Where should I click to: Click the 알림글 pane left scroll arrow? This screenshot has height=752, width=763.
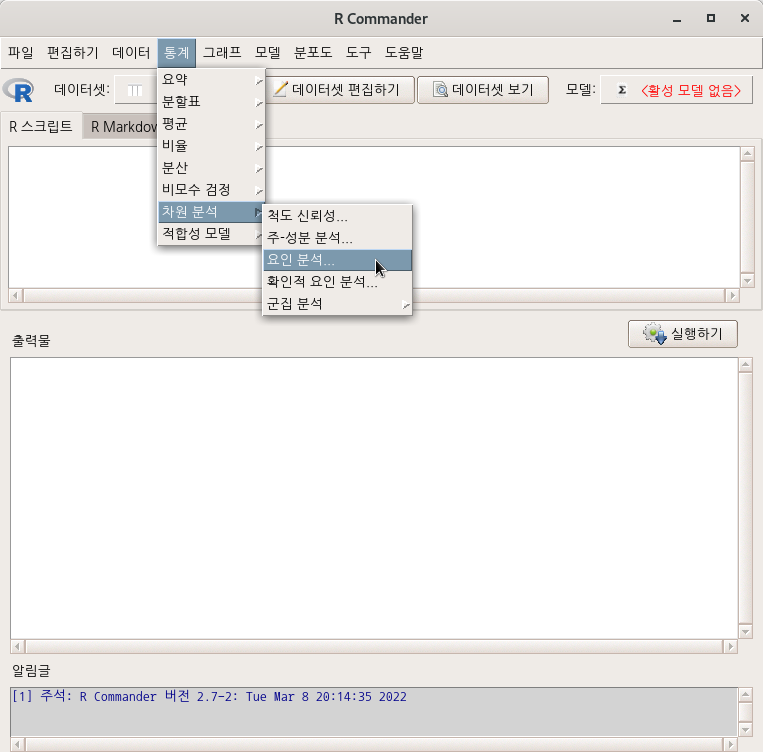tap(18, 744)
